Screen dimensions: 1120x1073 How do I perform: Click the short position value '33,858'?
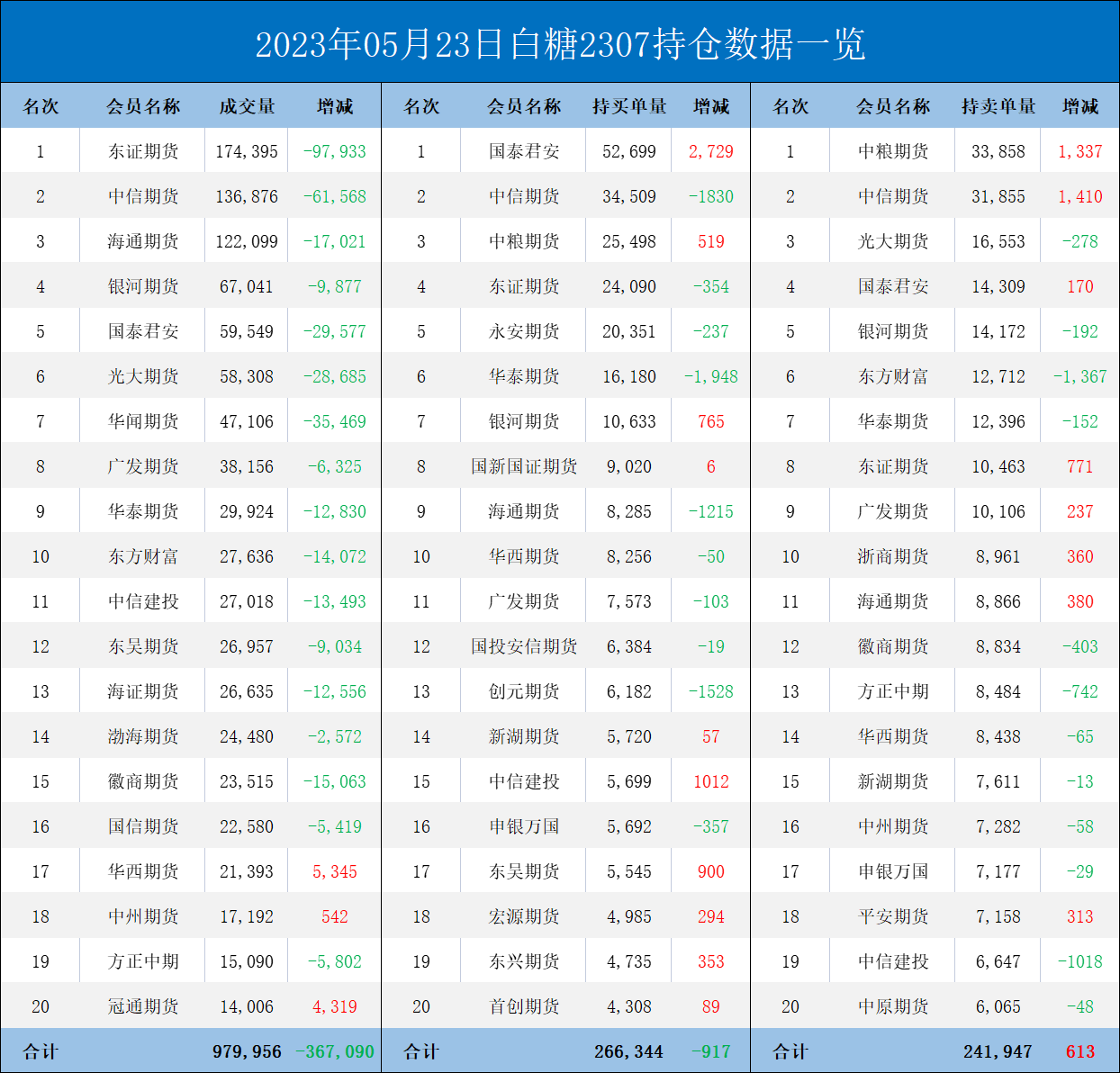(x=998, y=151)
